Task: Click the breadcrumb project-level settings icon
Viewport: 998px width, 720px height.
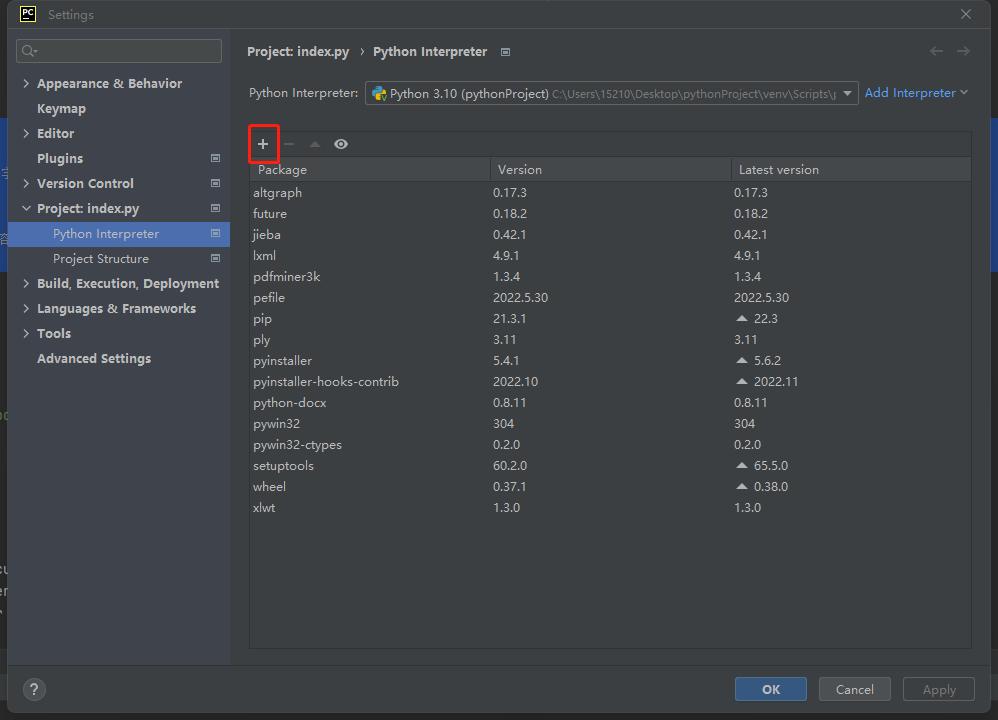Action: coord(505,52)
